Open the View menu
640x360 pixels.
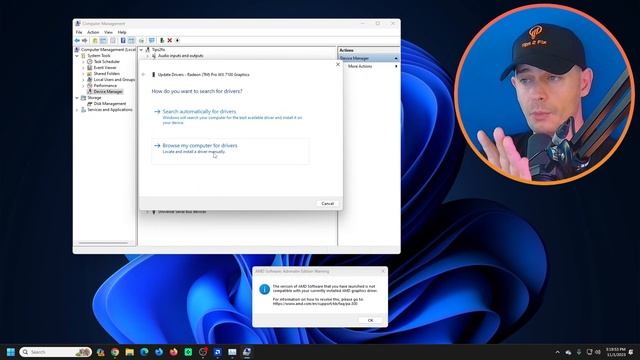[x=108, y=32]
